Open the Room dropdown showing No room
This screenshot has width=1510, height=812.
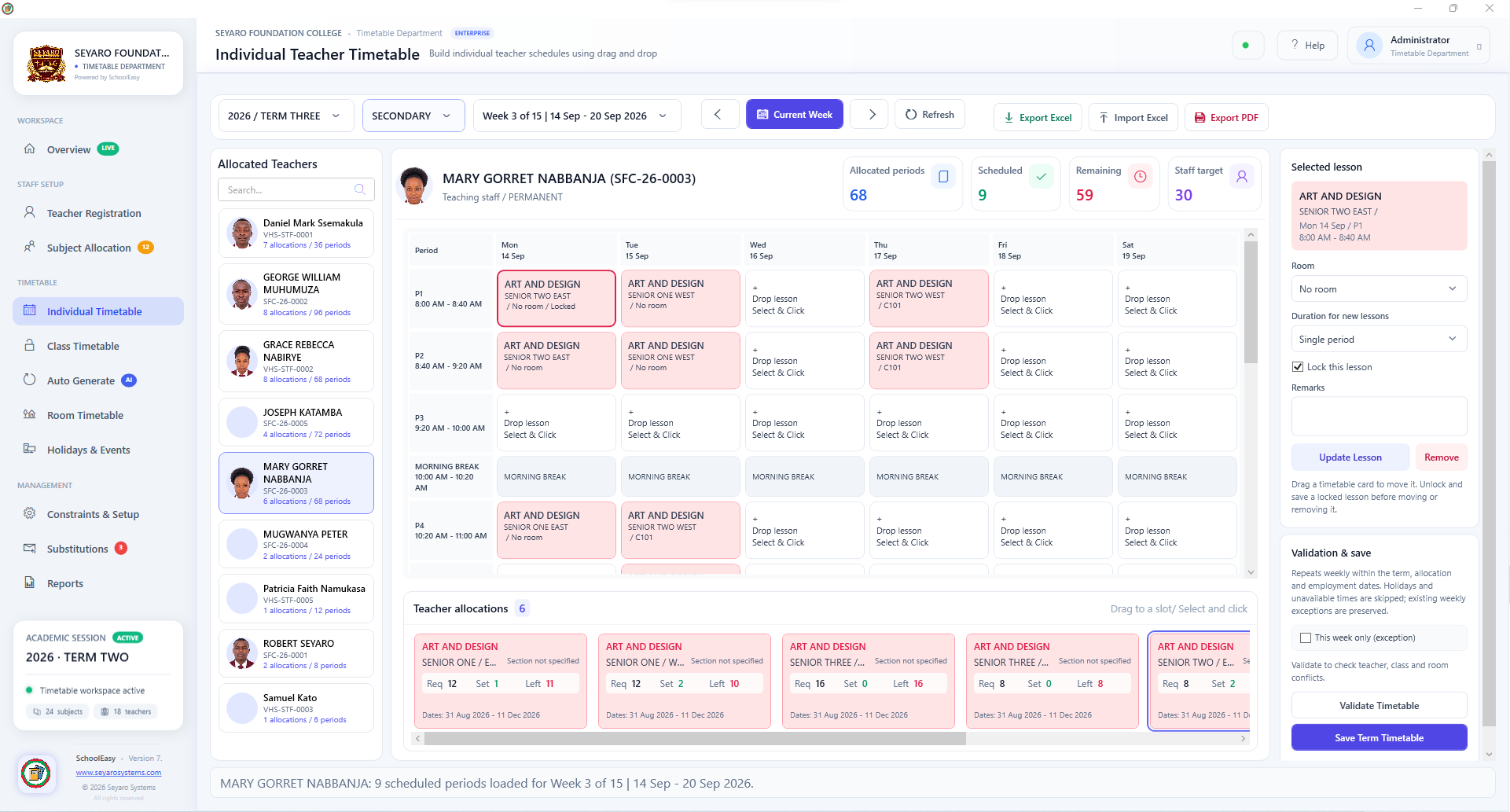tap(1379, 289)
